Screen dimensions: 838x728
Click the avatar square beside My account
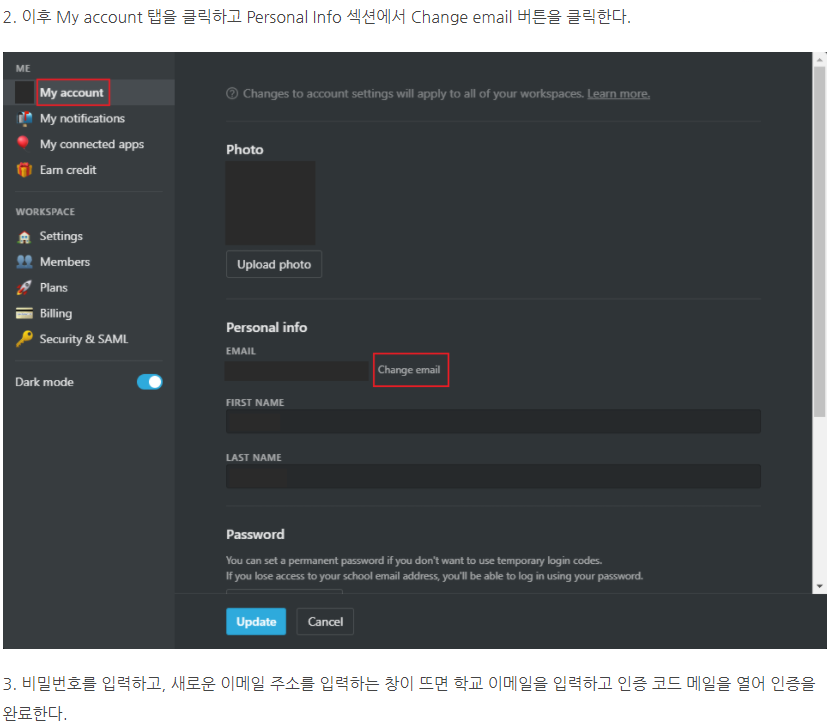pyautogui.click(x=25, y=92)
